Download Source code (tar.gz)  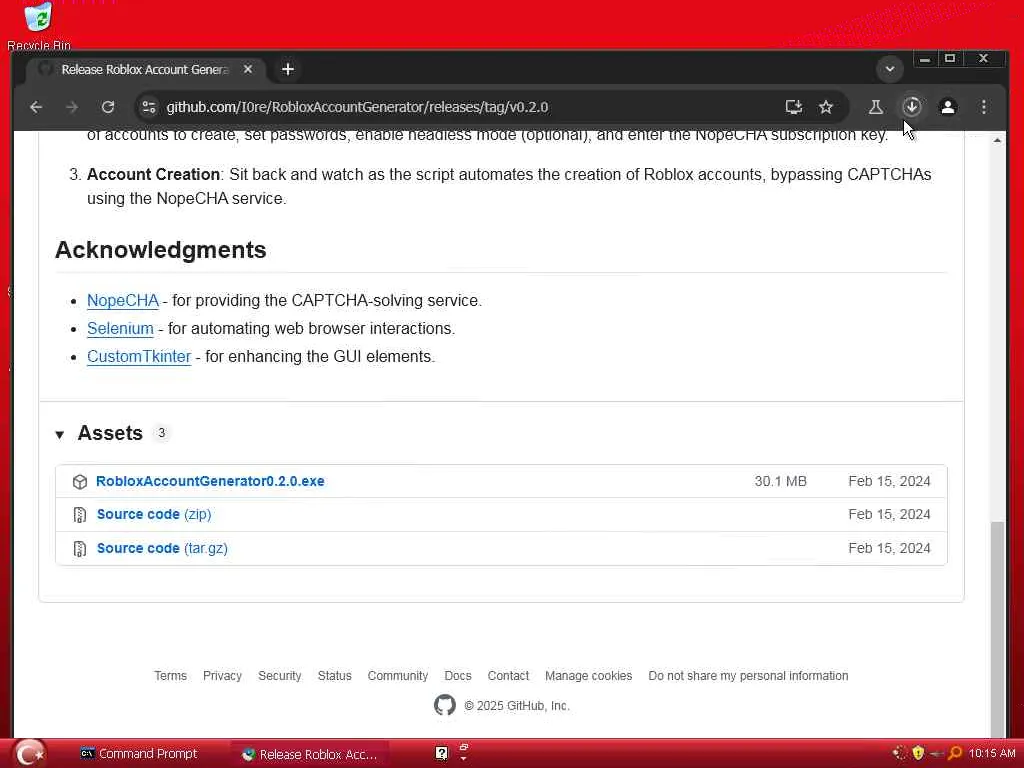163,549
